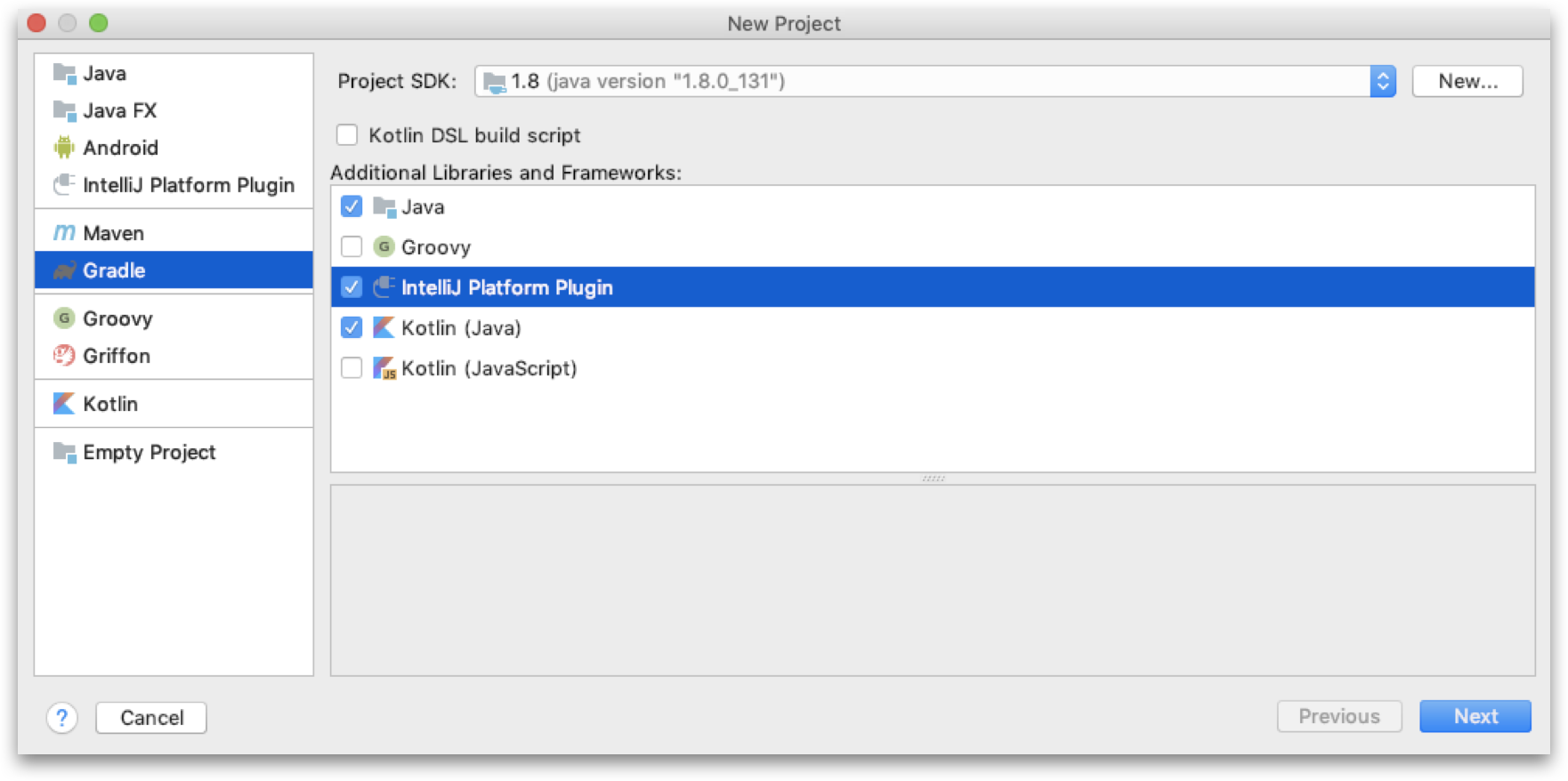Viewport: 1568px width, 781px height.
Task: Select Maven project type
Action: pos(174,233)
